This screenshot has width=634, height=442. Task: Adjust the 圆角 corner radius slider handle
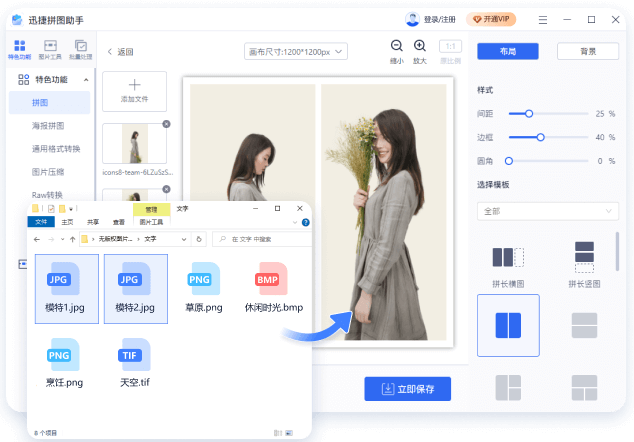(509, 161)
